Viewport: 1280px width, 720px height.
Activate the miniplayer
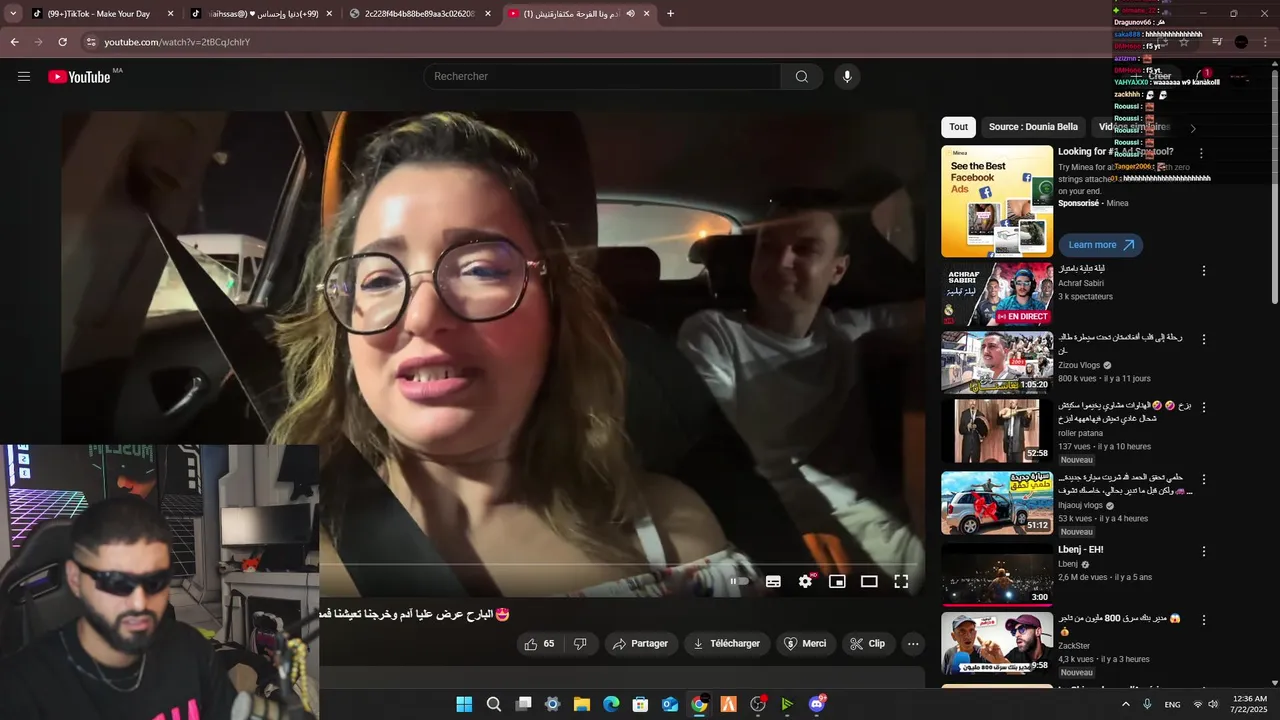point(837,581)
